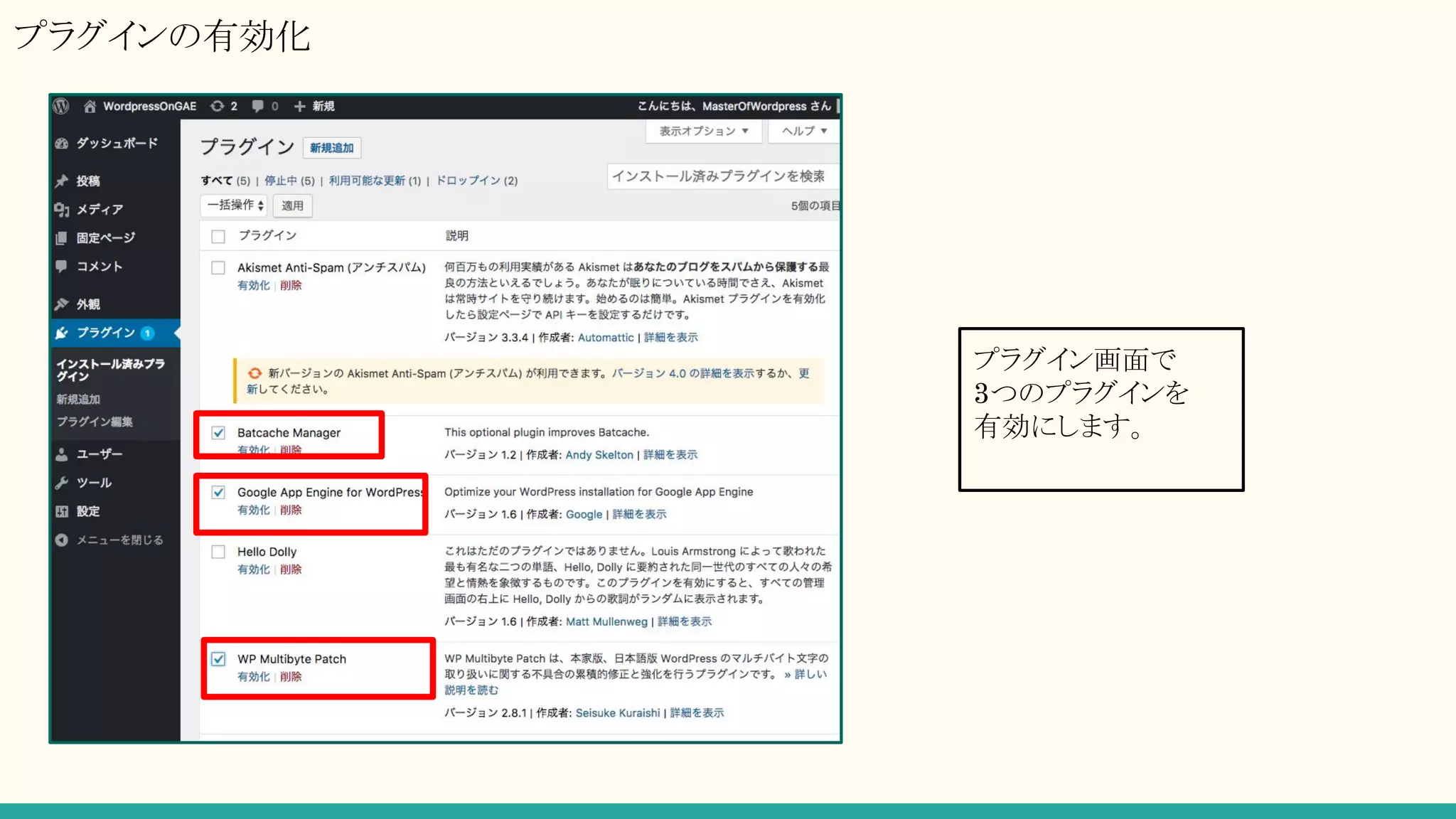Viewport: 1456px width, 819px height.
Task: Click the ダッシュボード gauge icon
Action: pyautogui.click(x=63, y=144)
